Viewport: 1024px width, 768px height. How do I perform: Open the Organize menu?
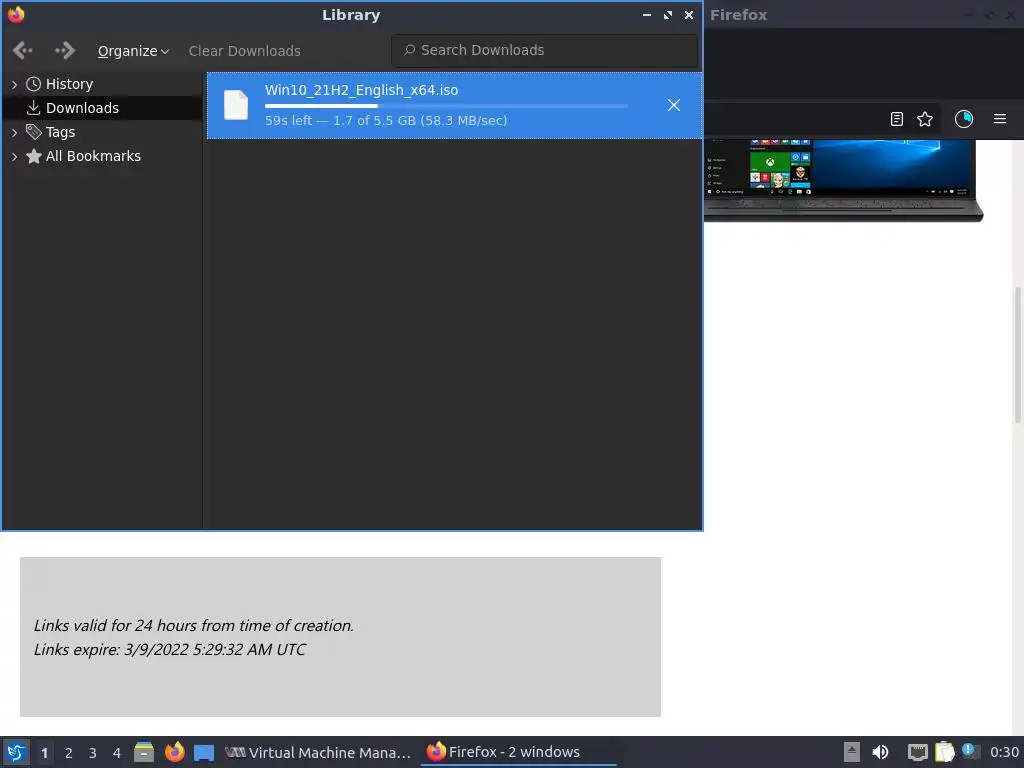tap(133, 51)
